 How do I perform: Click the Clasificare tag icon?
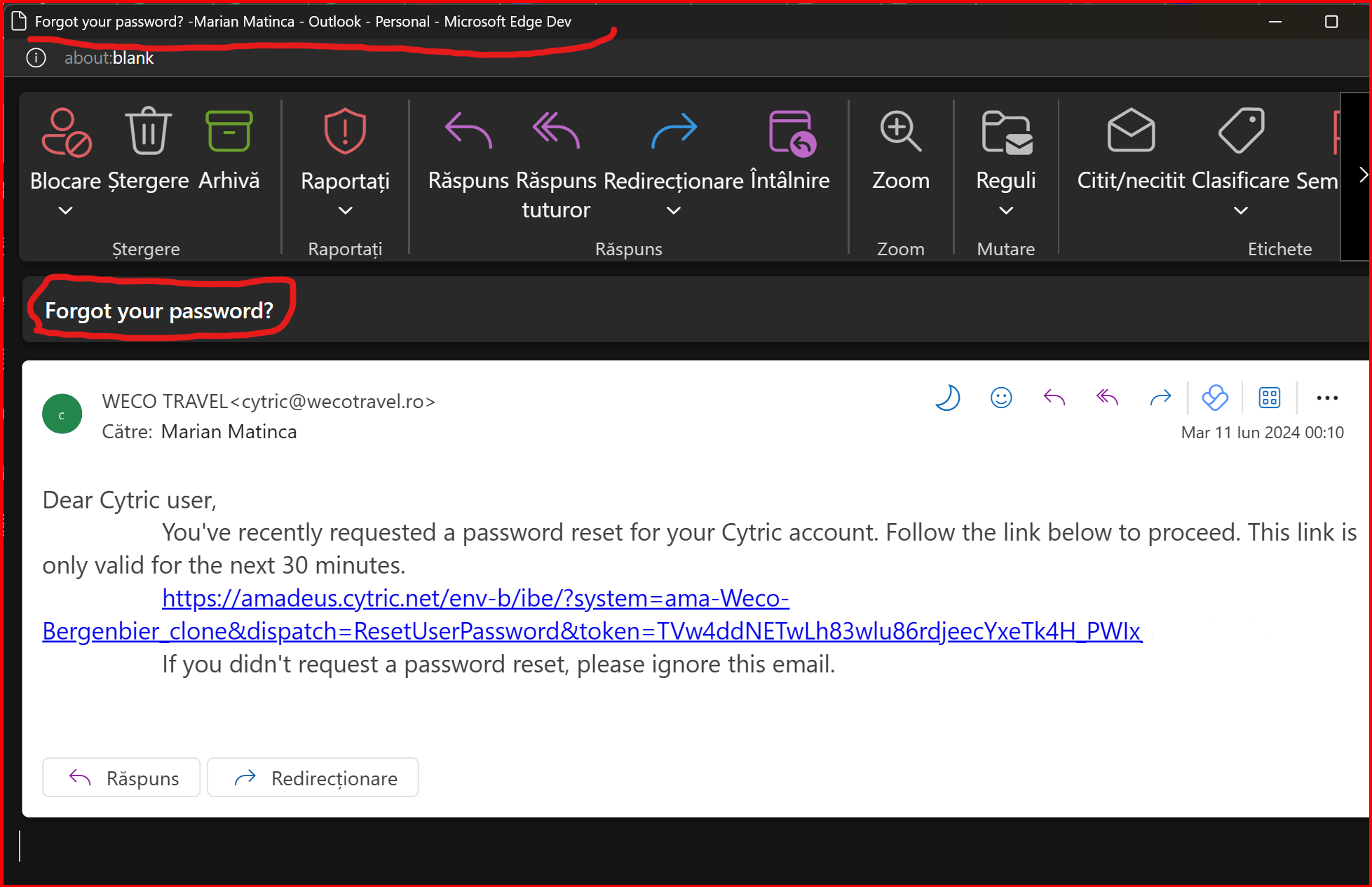pos(1241,131)
